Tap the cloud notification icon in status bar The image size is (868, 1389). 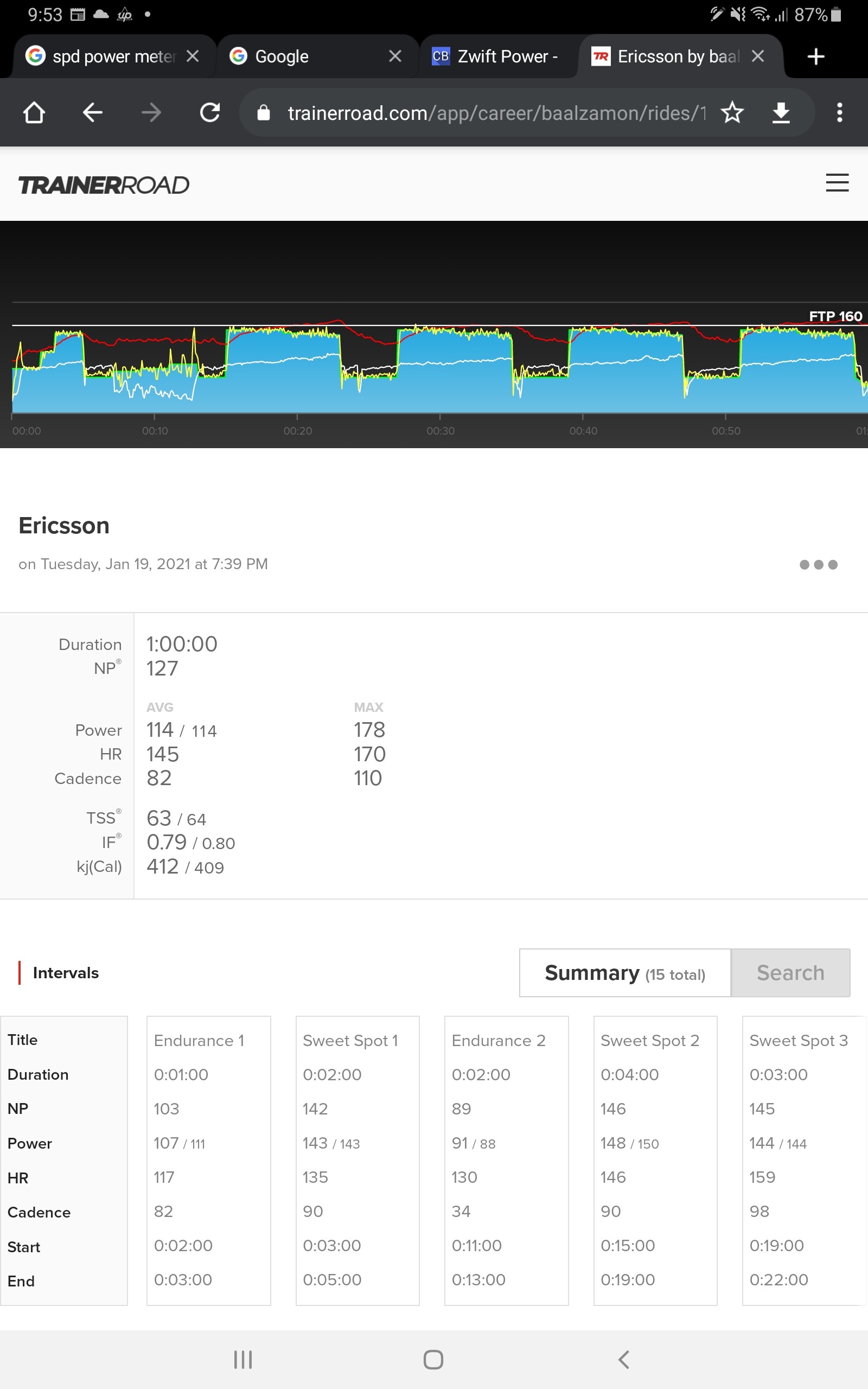(101, 14)
